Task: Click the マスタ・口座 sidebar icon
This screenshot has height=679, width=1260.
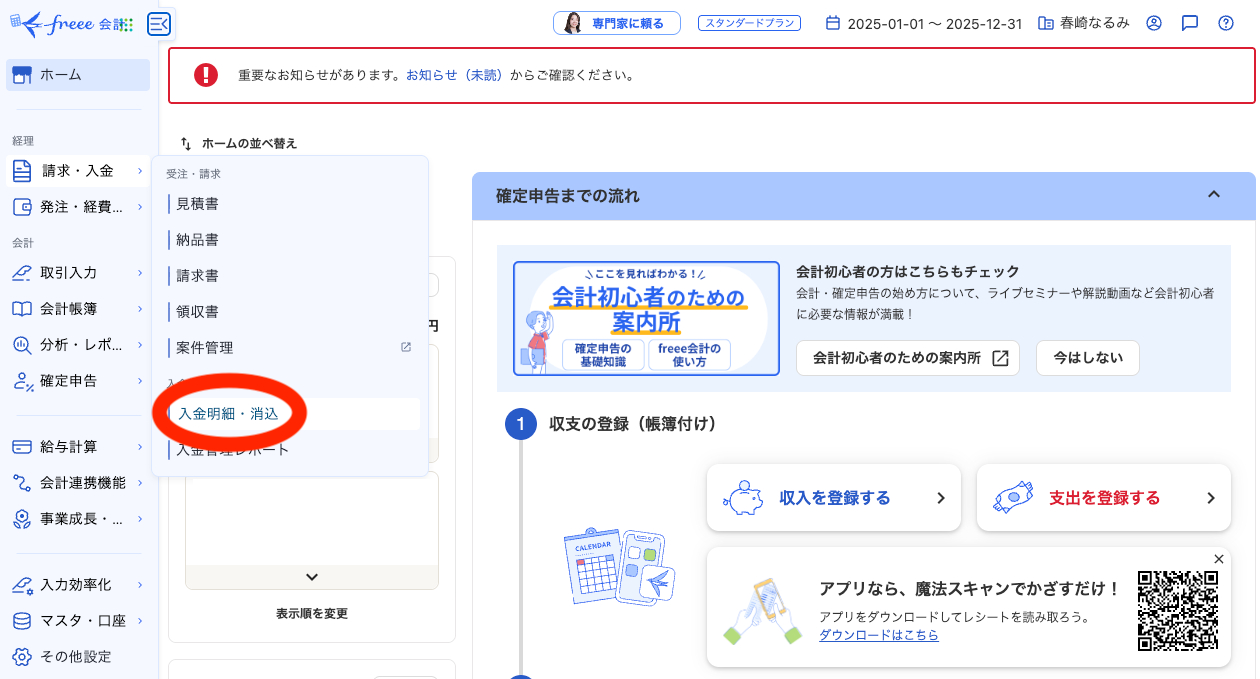Action: [22, 620]
